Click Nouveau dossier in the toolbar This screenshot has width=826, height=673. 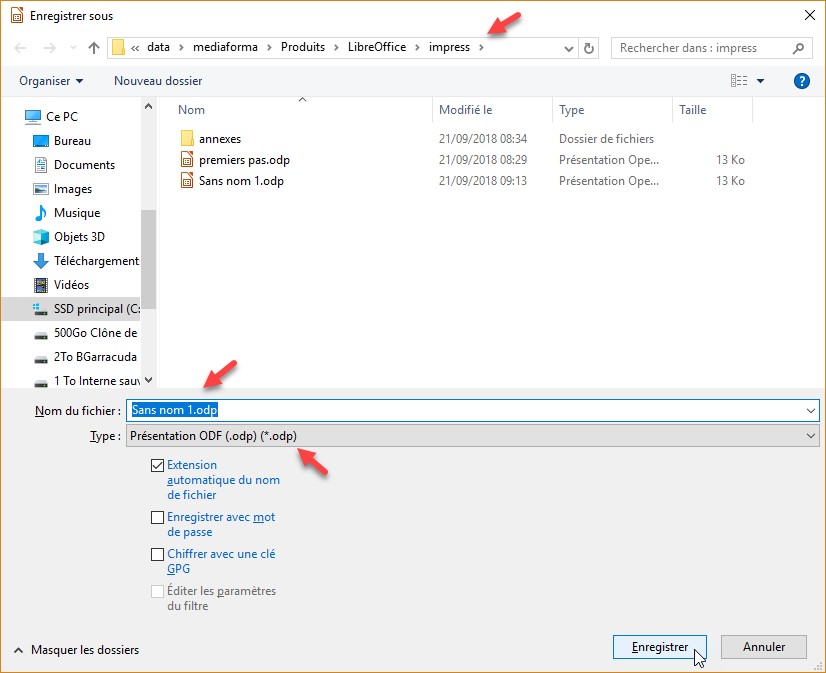coord(158,81)
